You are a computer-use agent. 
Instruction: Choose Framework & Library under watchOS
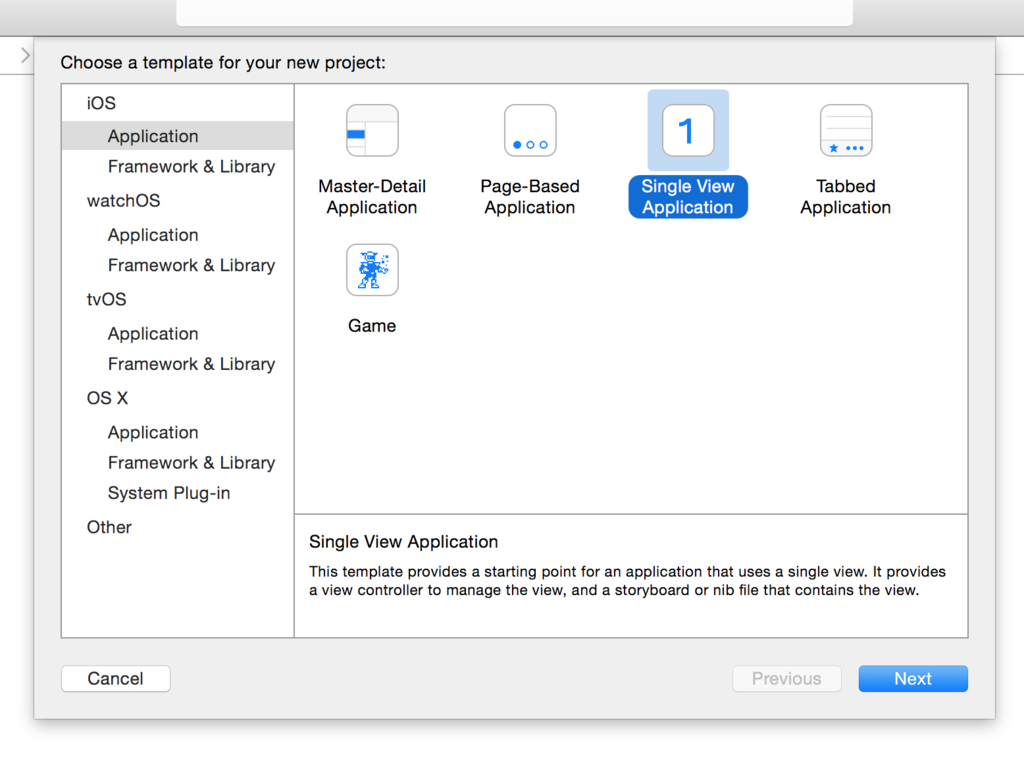pyautogui.click(x=191, y=265)
